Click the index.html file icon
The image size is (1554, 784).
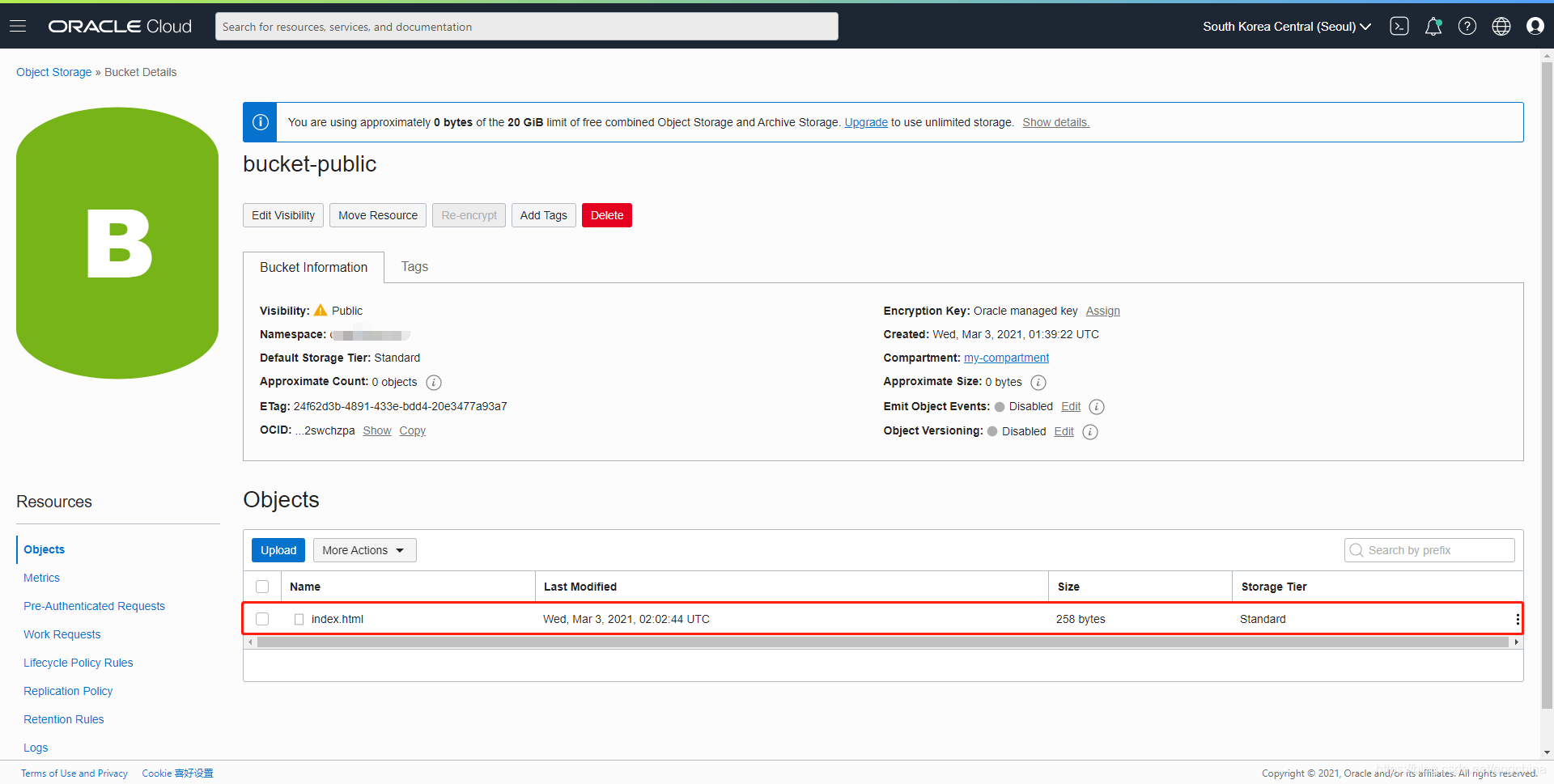coord(299,619)
